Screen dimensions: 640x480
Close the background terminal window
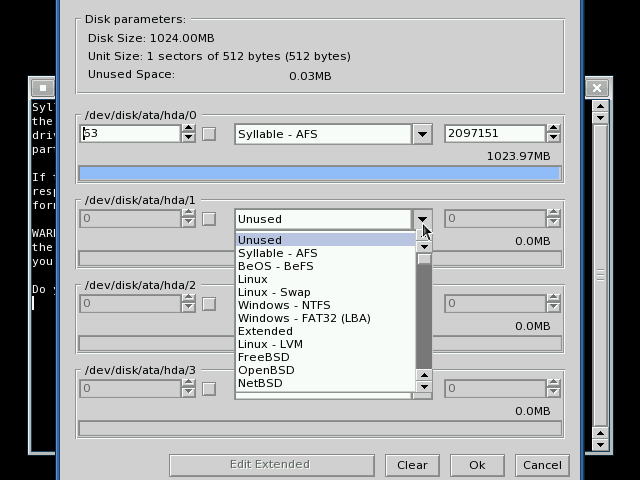597,88
